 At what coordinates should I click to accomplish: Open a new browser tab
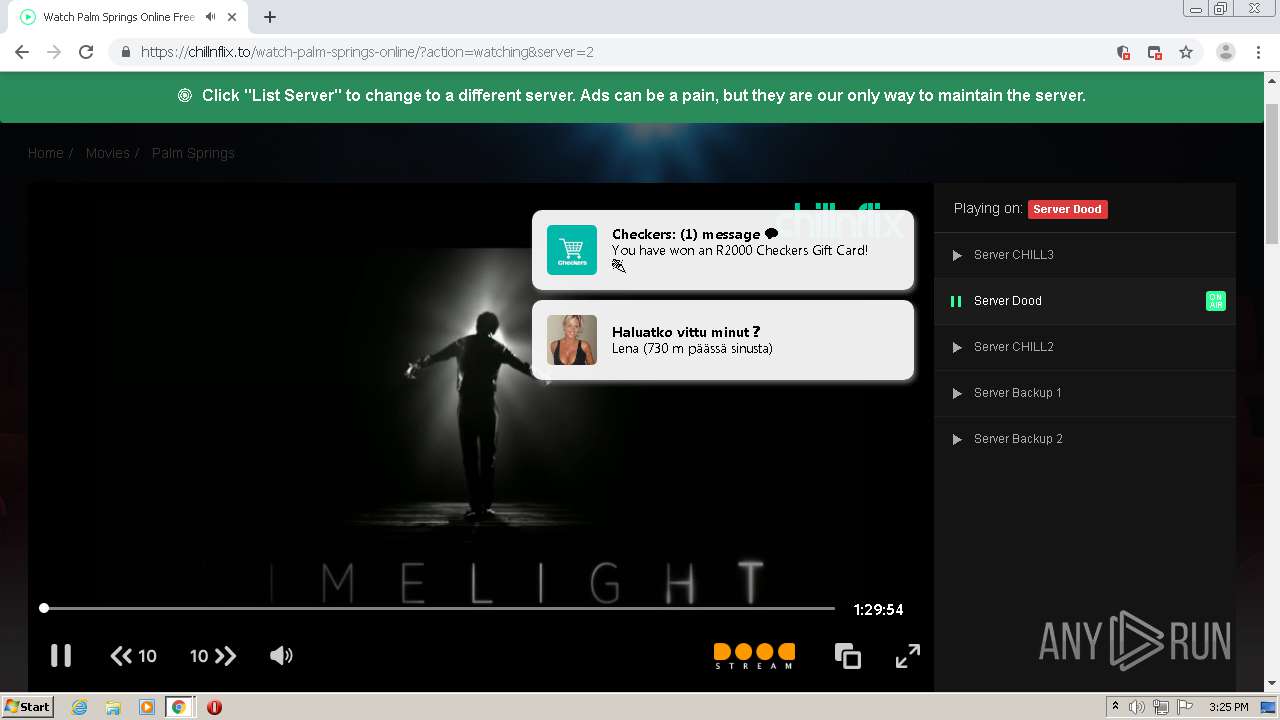270,17
